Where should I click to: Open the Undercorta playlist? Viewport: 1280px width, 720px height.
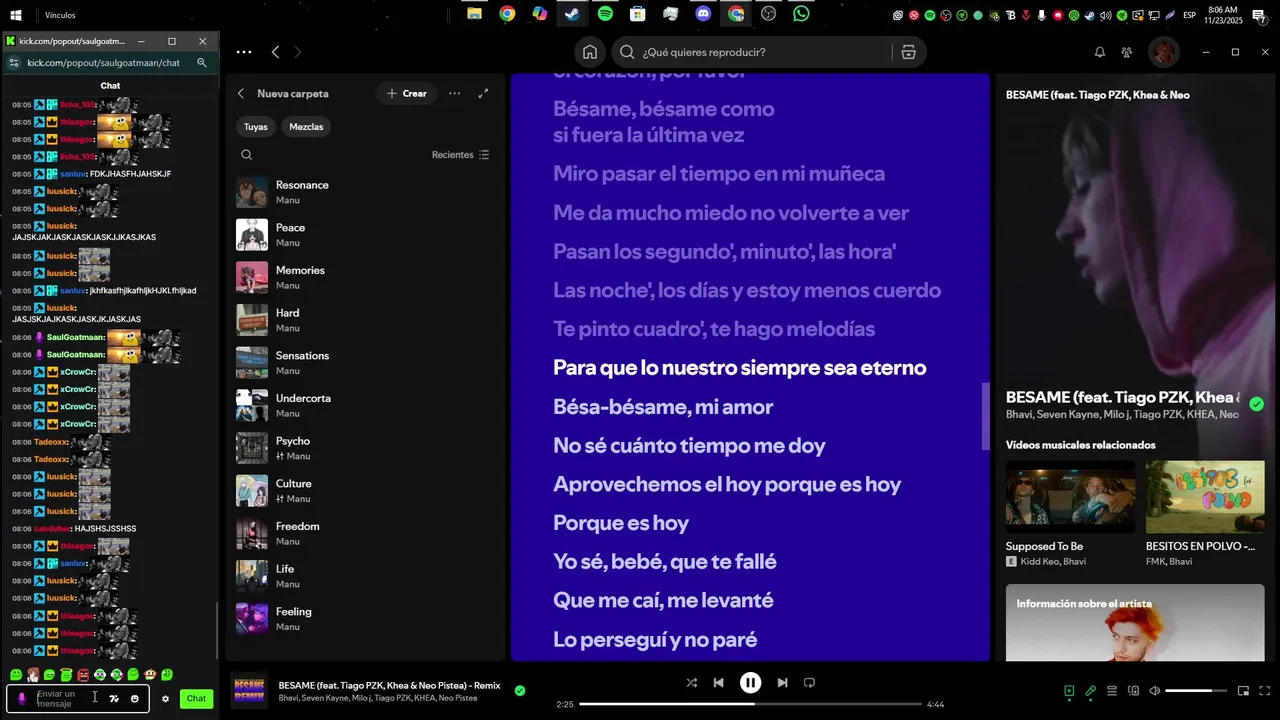[365, 405]
